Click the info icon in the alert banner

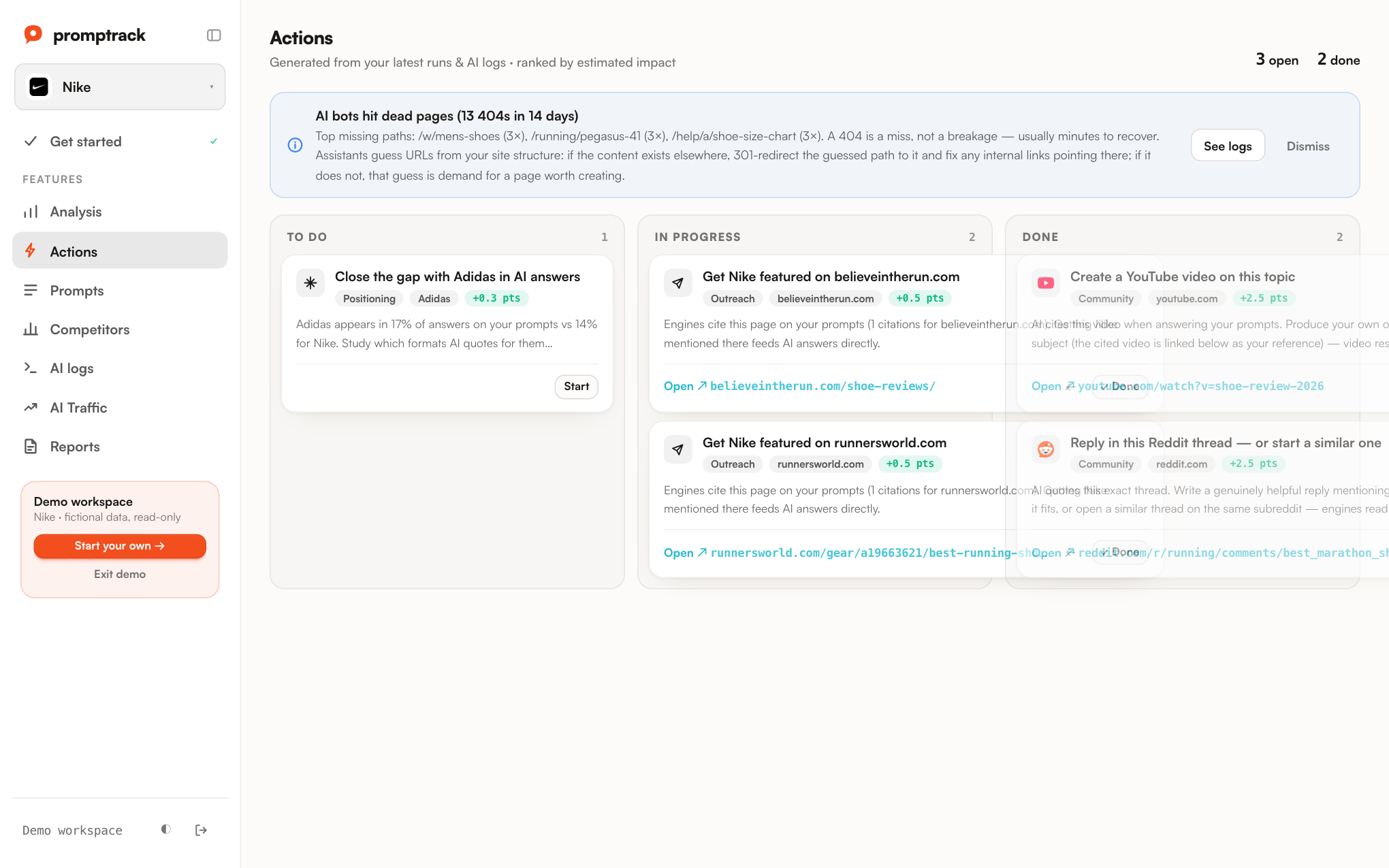tap(295, 145)
